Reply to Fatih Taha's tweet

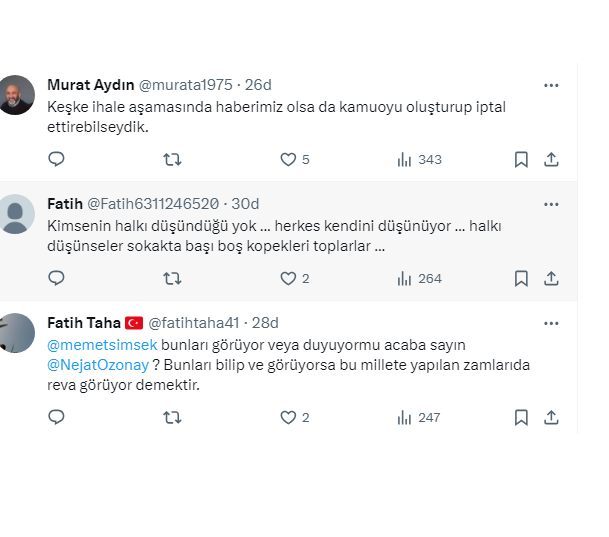[x=56, y=417]
